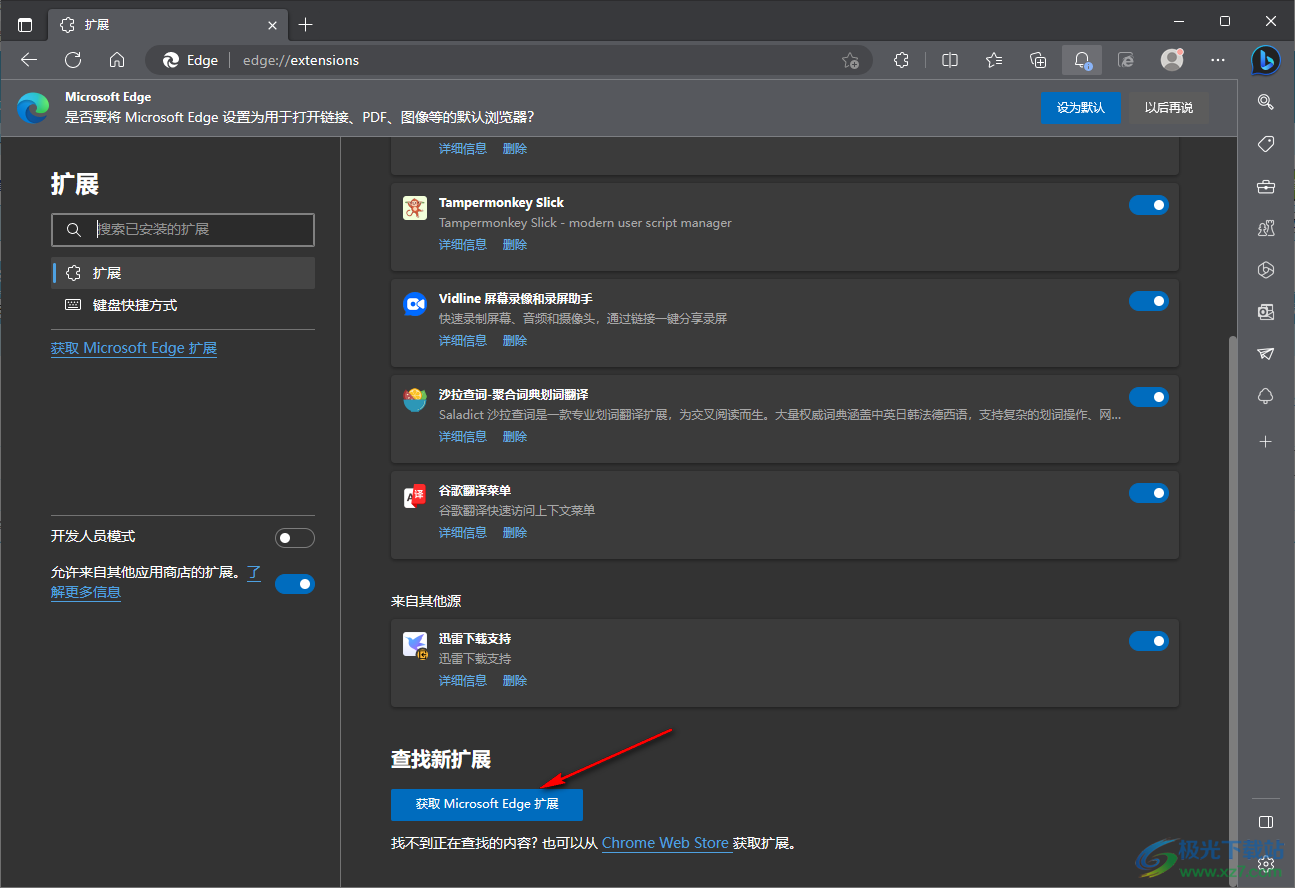Open Favorites list icon in toolbar
Screen dimensions: 1295x888
(x=994, y=60)
